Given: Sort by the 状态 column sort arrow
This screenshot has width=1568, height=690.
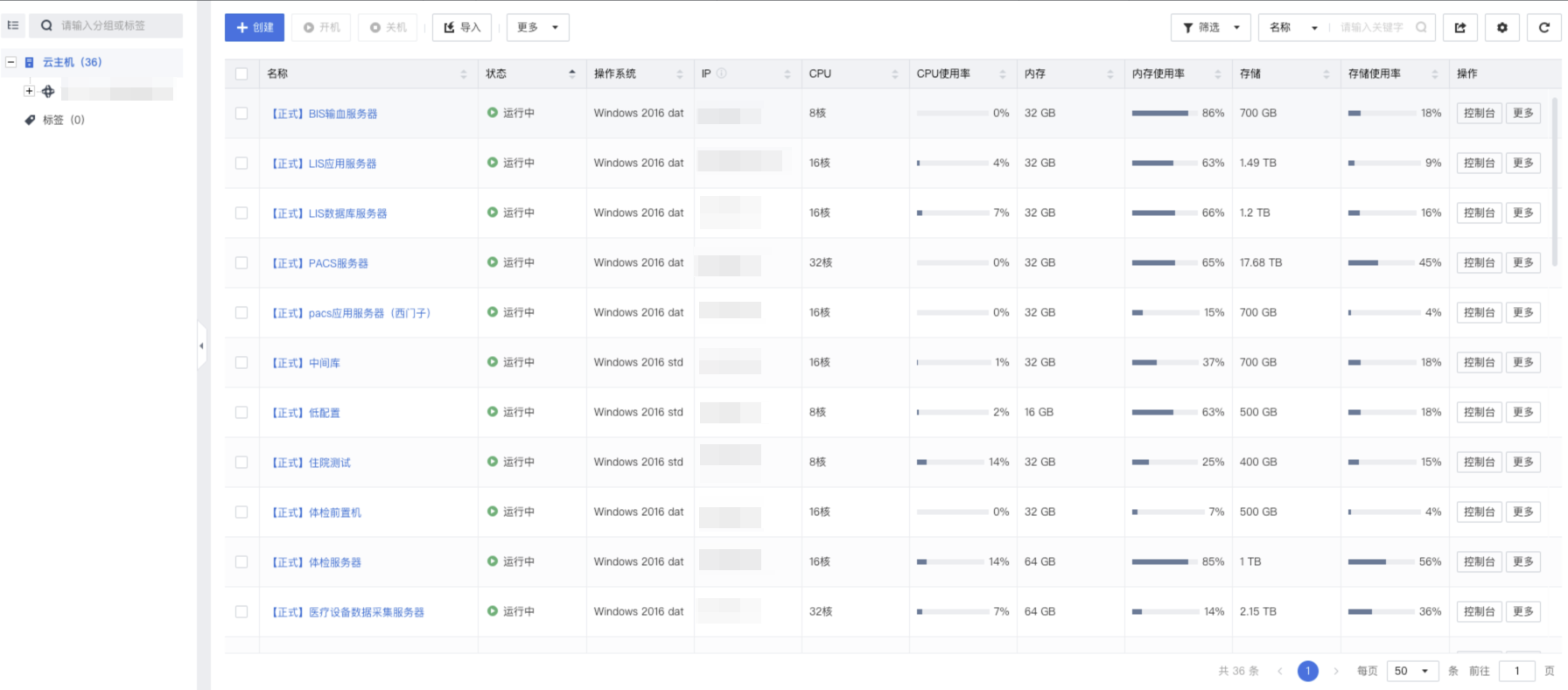Looking at the screenshot, I should [572, 73].
